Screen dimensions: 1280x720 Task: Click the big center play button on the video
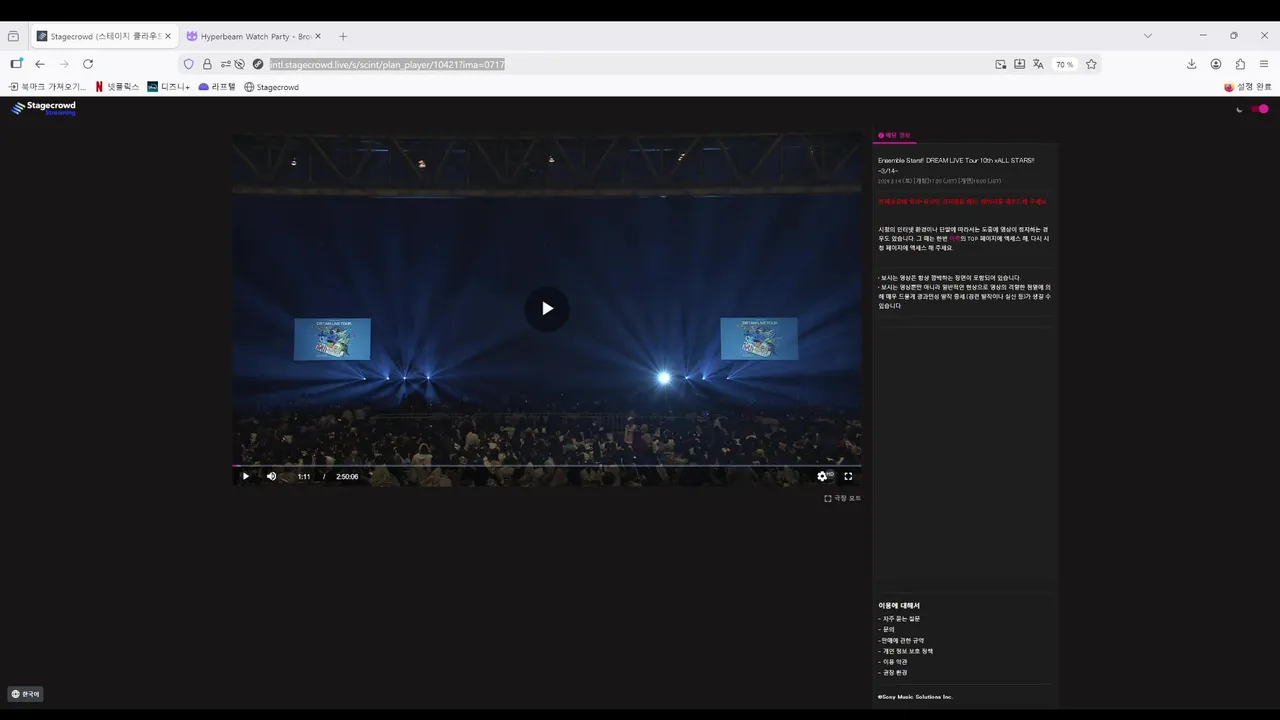click(547, 308)
